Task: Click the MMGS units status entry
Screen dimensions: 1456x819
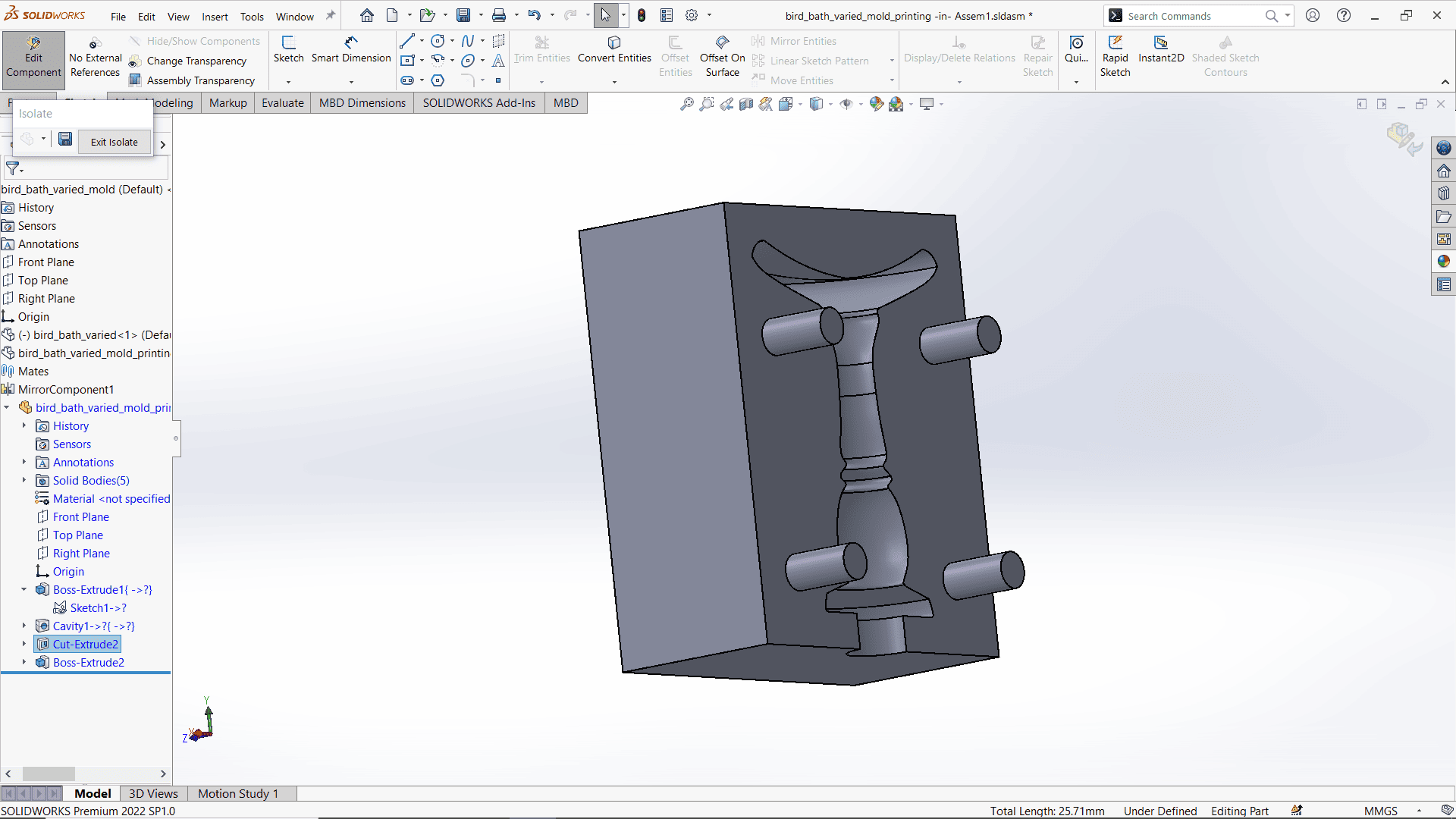Action: tap(1380, 811)
